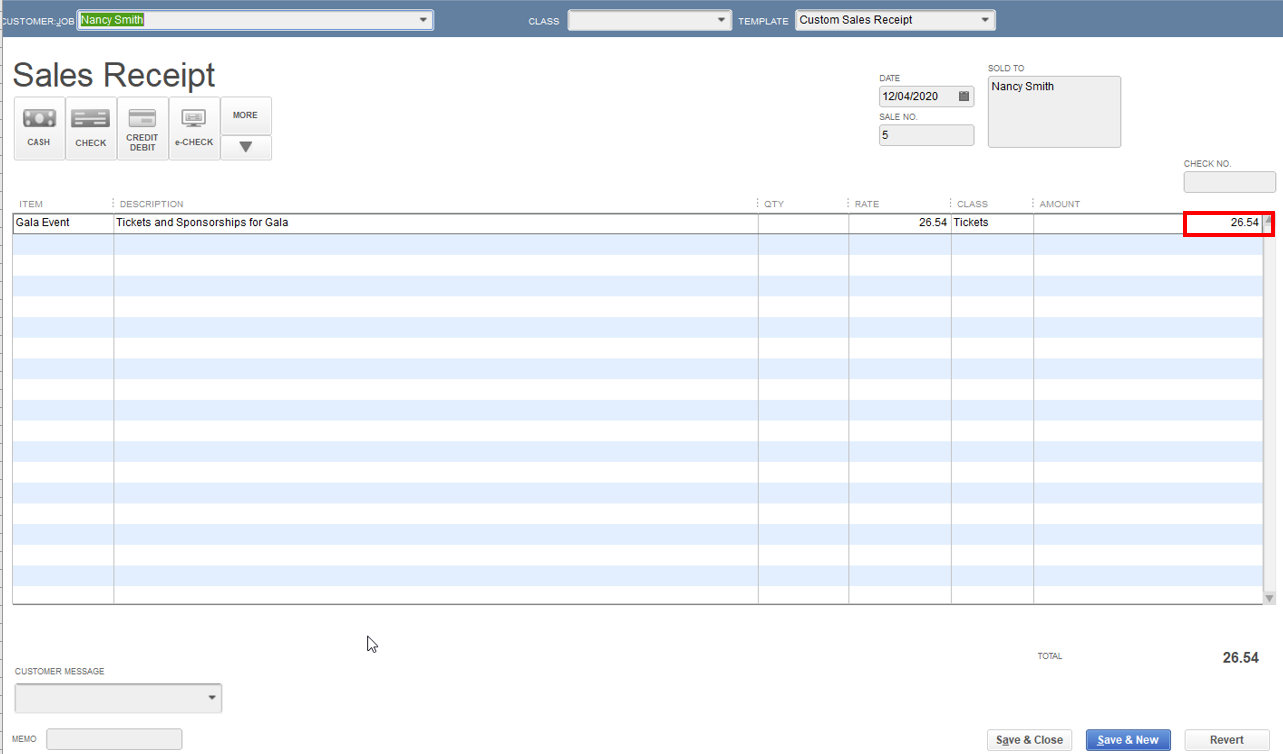Click the MORE payment methods button
The image size is (1283, 754).
pyautogui.click(x=245, y=115)
